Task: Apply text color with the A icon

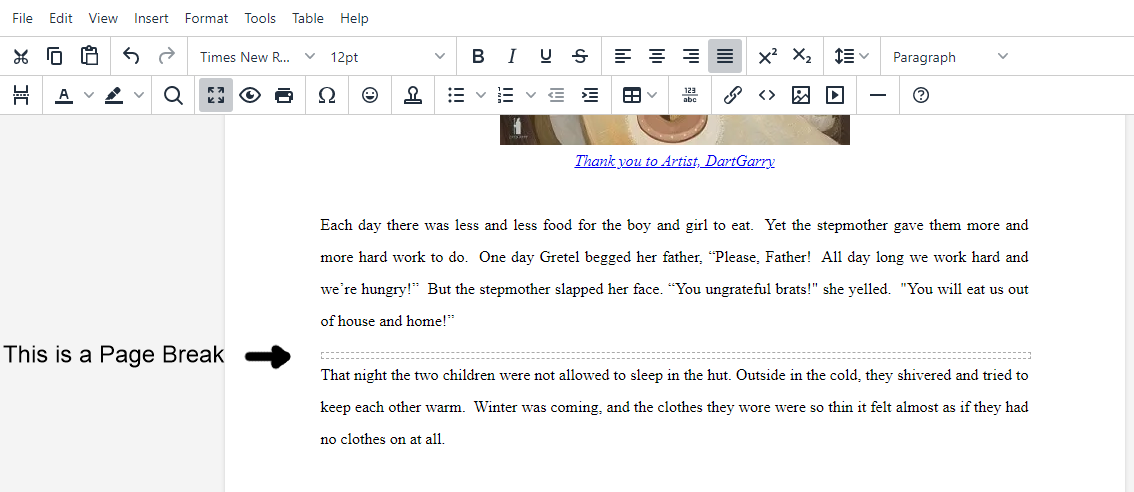Action: click(64, 95)
